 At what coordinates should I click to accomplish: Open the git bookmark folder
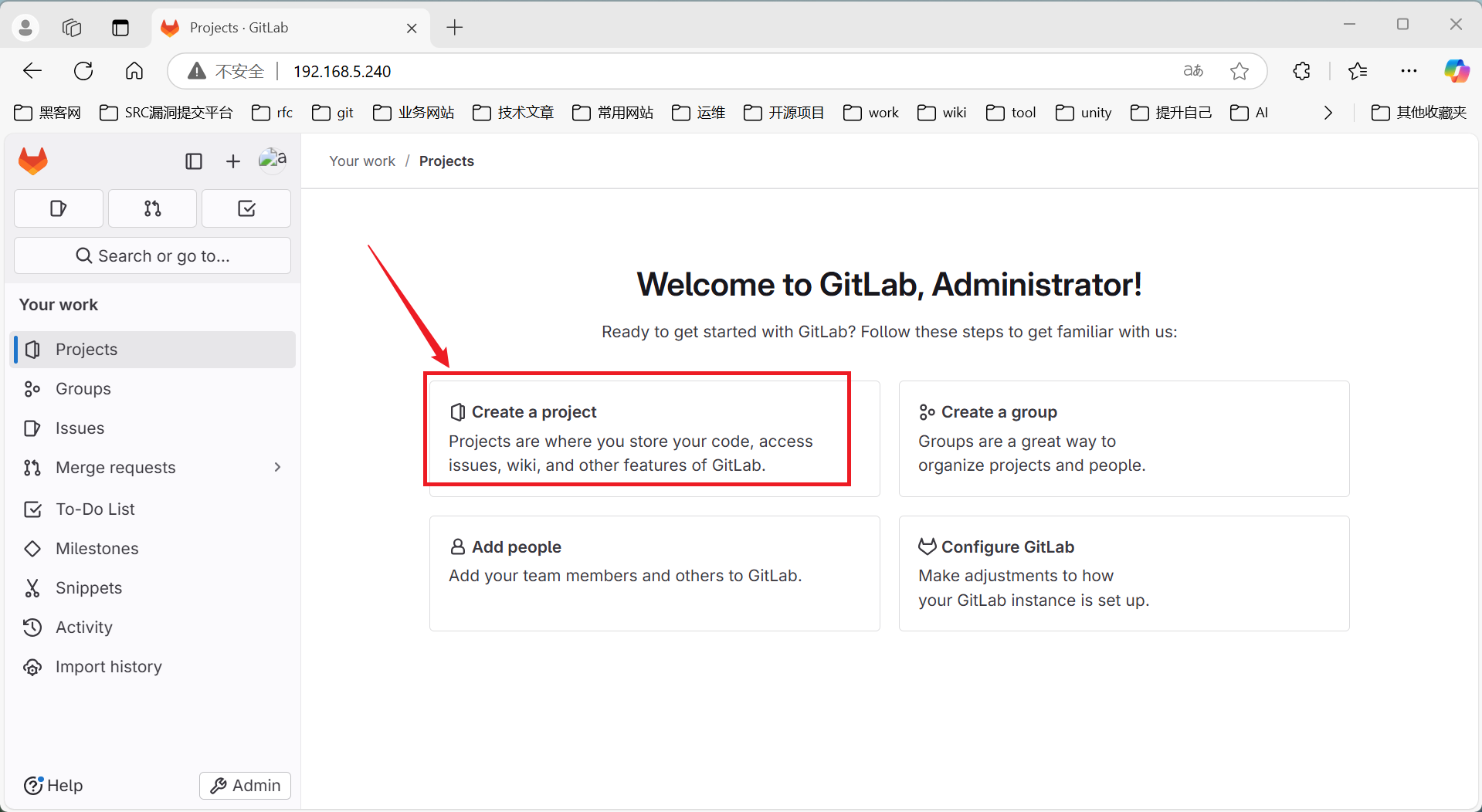point(333,113)
